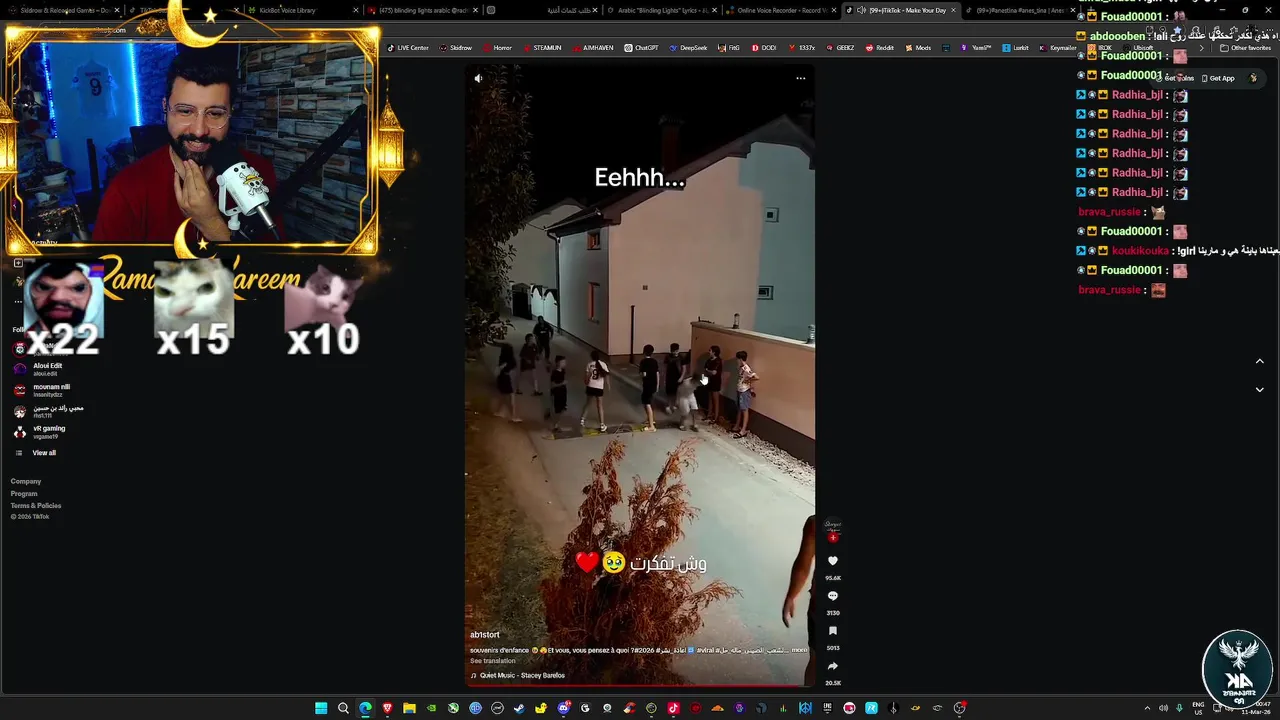The image size is (1280, 720).
Task: Open the 'Lurkit' bookmark
Action: point(1016,48)
